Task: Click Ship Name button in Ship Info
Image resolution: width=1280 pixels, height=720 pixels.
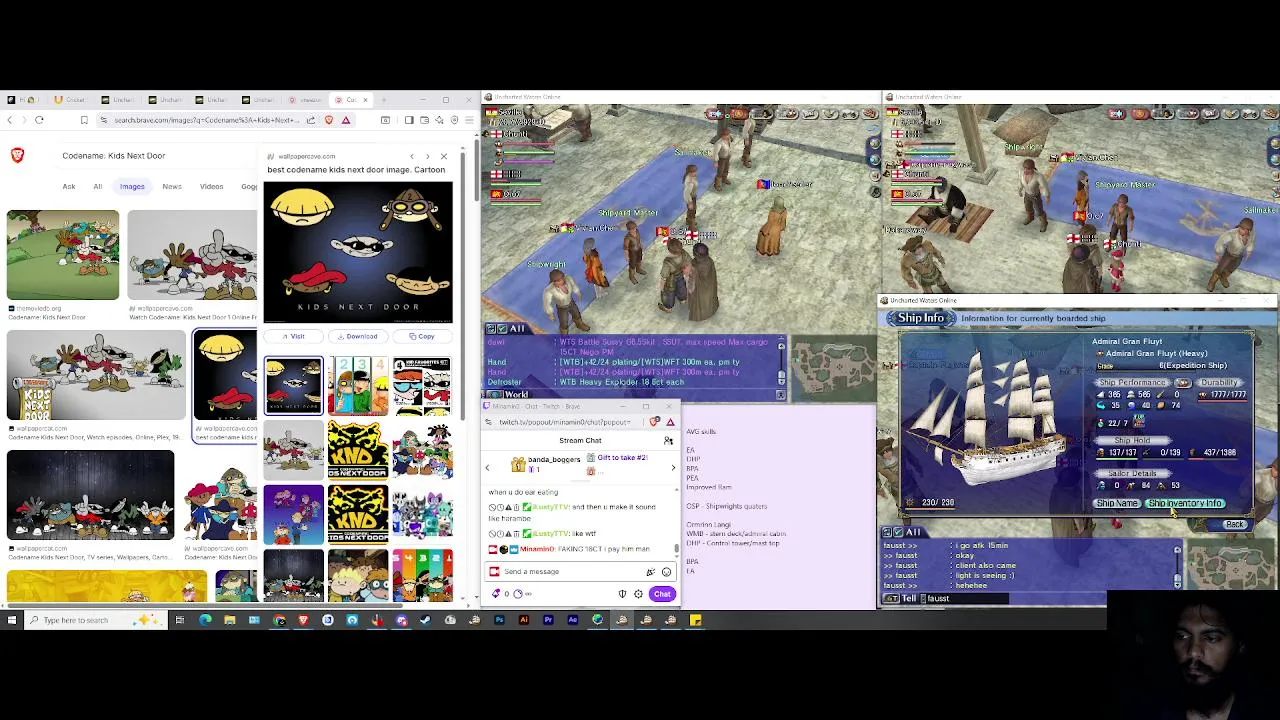Action: click(x=1117, y=504)
